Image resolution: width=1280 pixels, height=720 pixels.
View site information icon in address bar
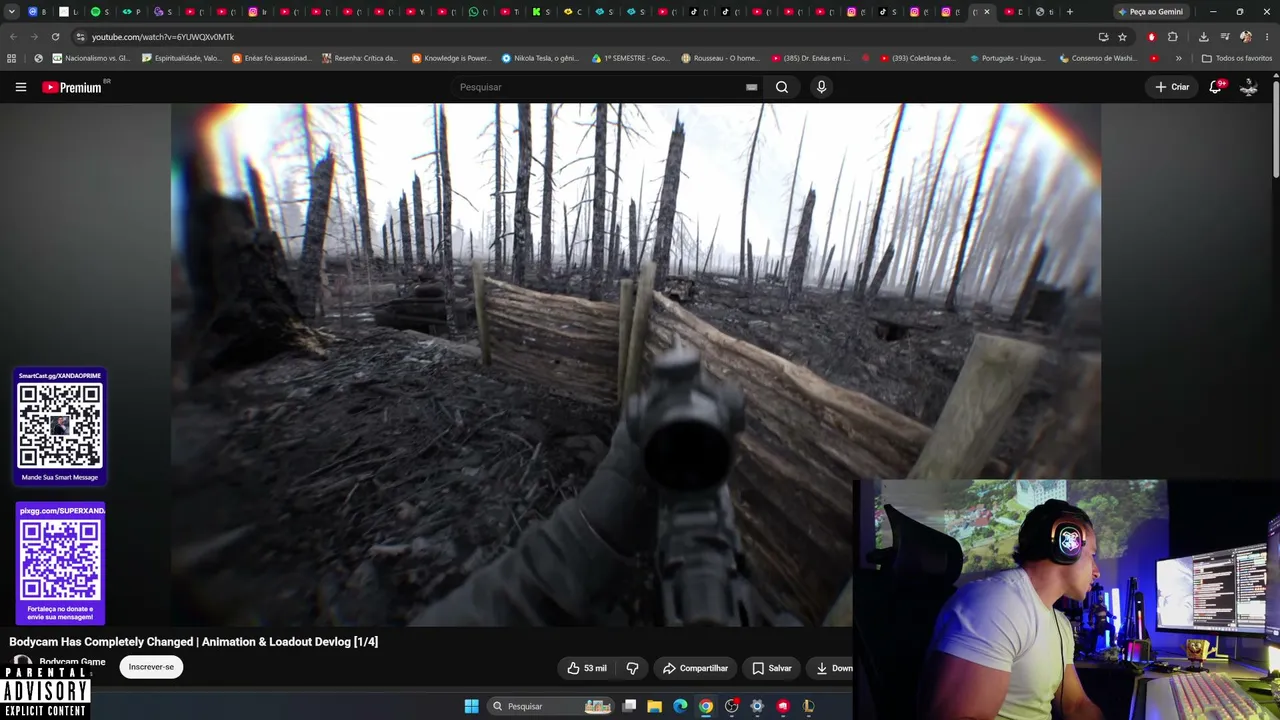[x=80, y=37]
